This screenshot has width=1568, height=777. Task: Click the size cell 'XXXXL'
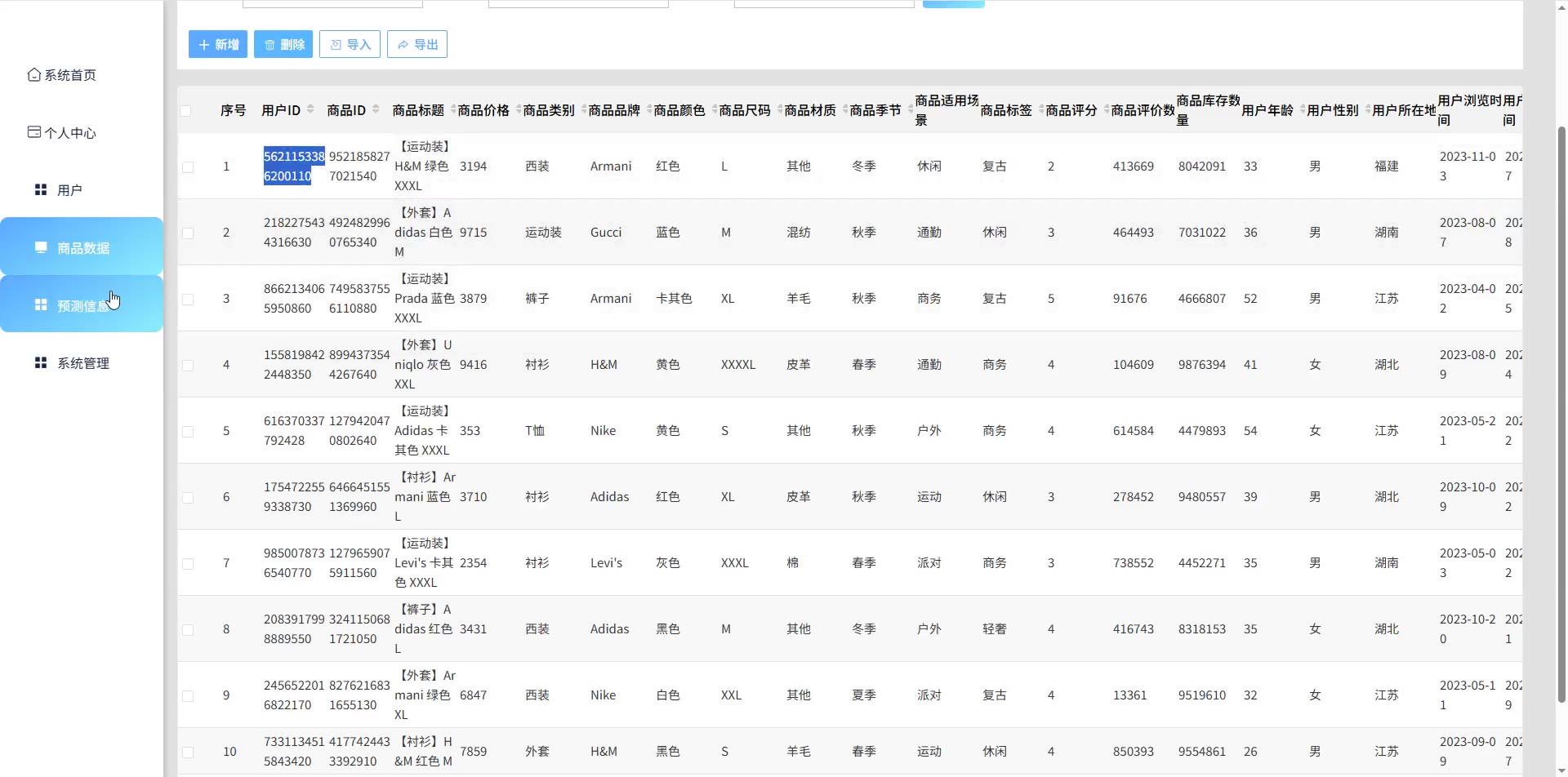(738, 365)
